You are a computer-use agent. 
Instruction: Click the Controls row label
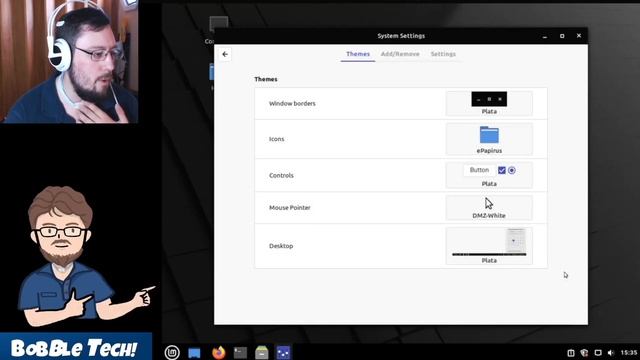(281, 176)
